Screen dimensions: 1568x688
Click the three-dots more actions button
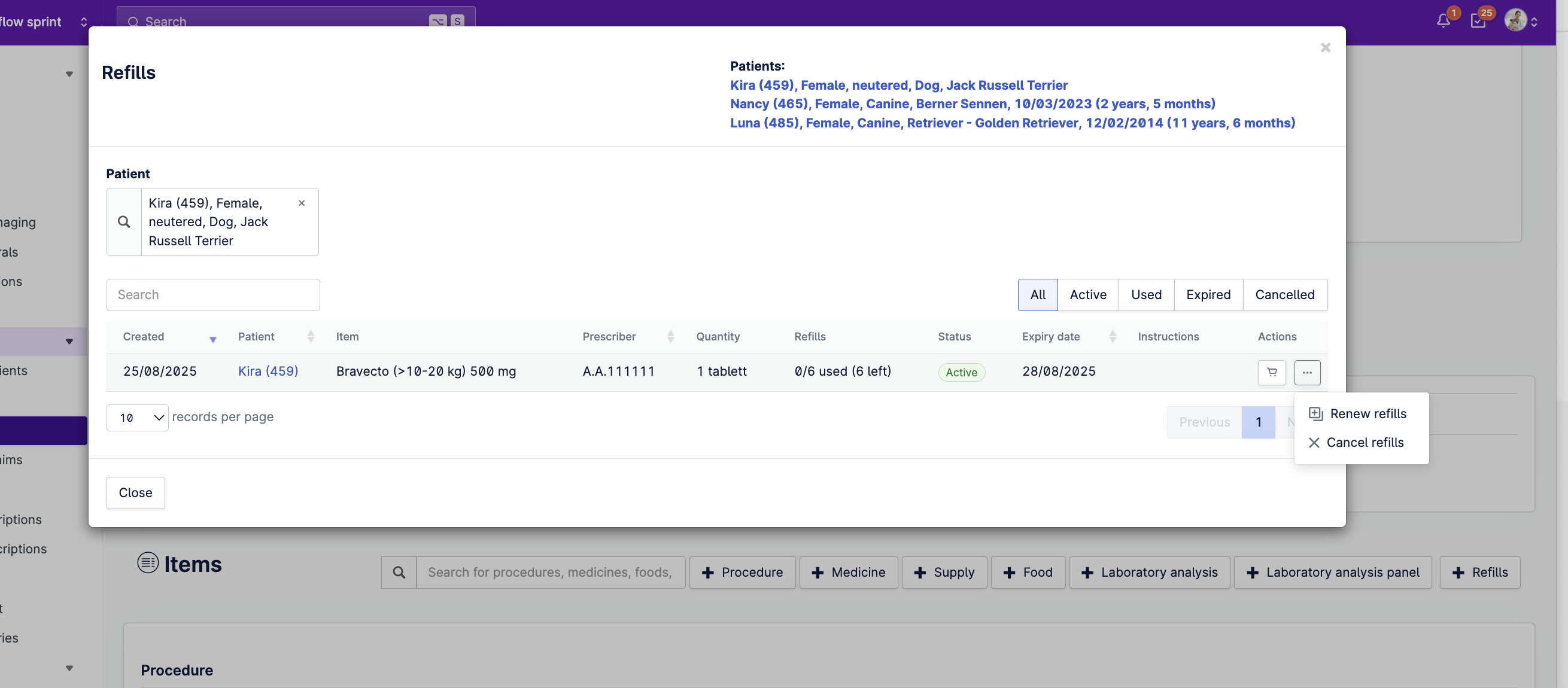(1307, 372)
